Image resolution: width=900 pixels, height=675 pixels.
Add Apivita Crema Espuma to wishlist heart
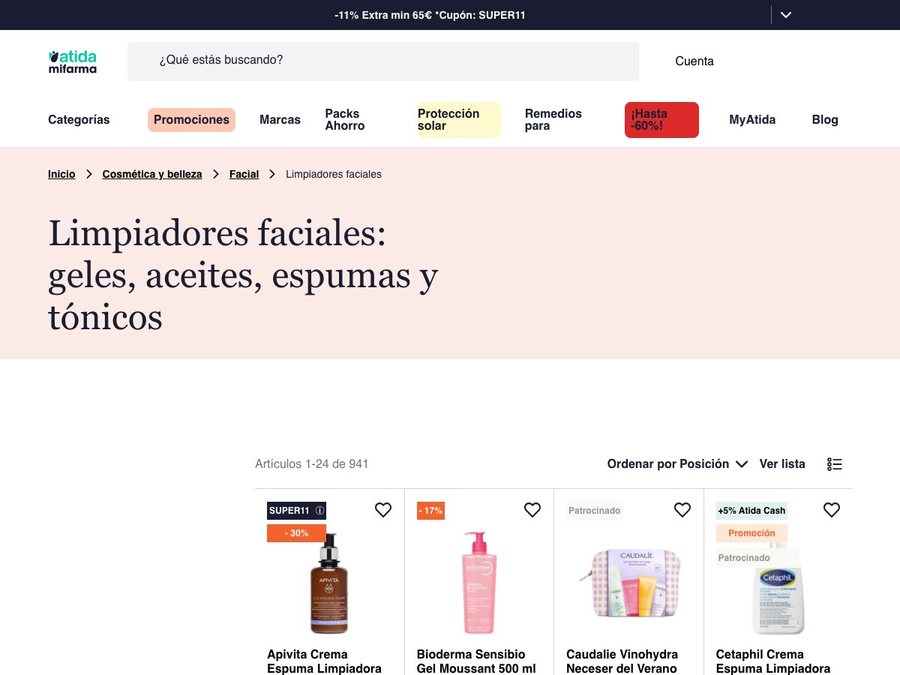pyautogui.click(x=383, y=510)
